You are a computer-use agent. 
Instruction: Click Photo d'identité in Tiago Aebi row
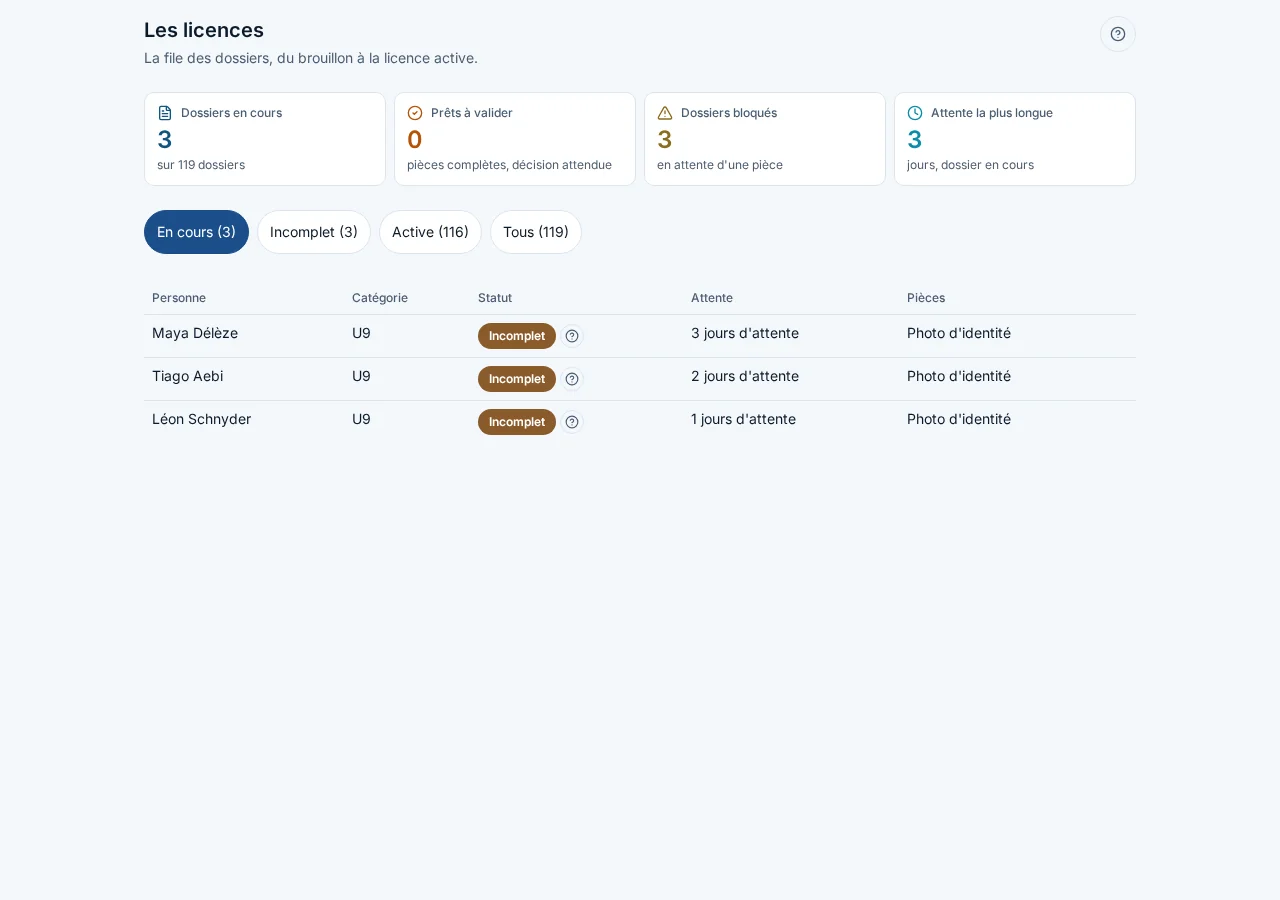(959, 376)
